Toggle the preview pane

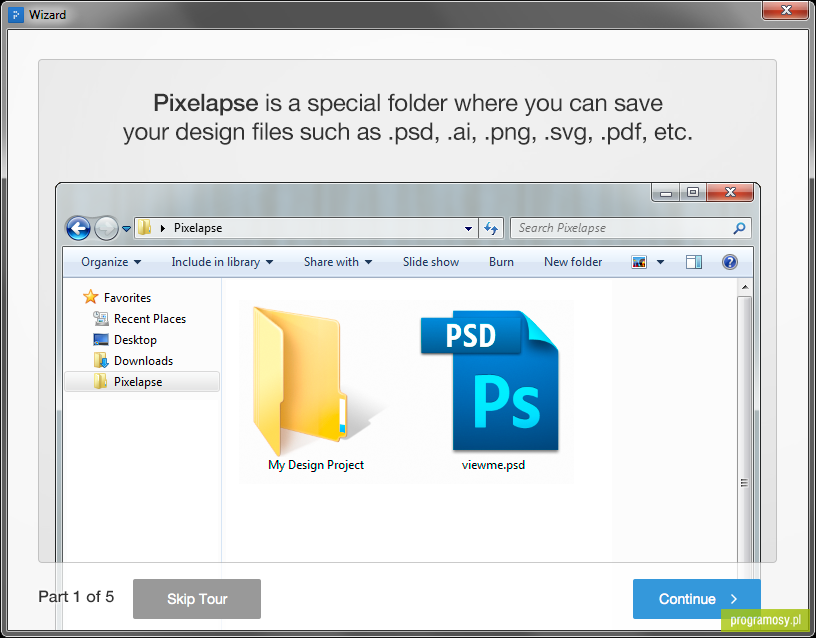(694, 262)
